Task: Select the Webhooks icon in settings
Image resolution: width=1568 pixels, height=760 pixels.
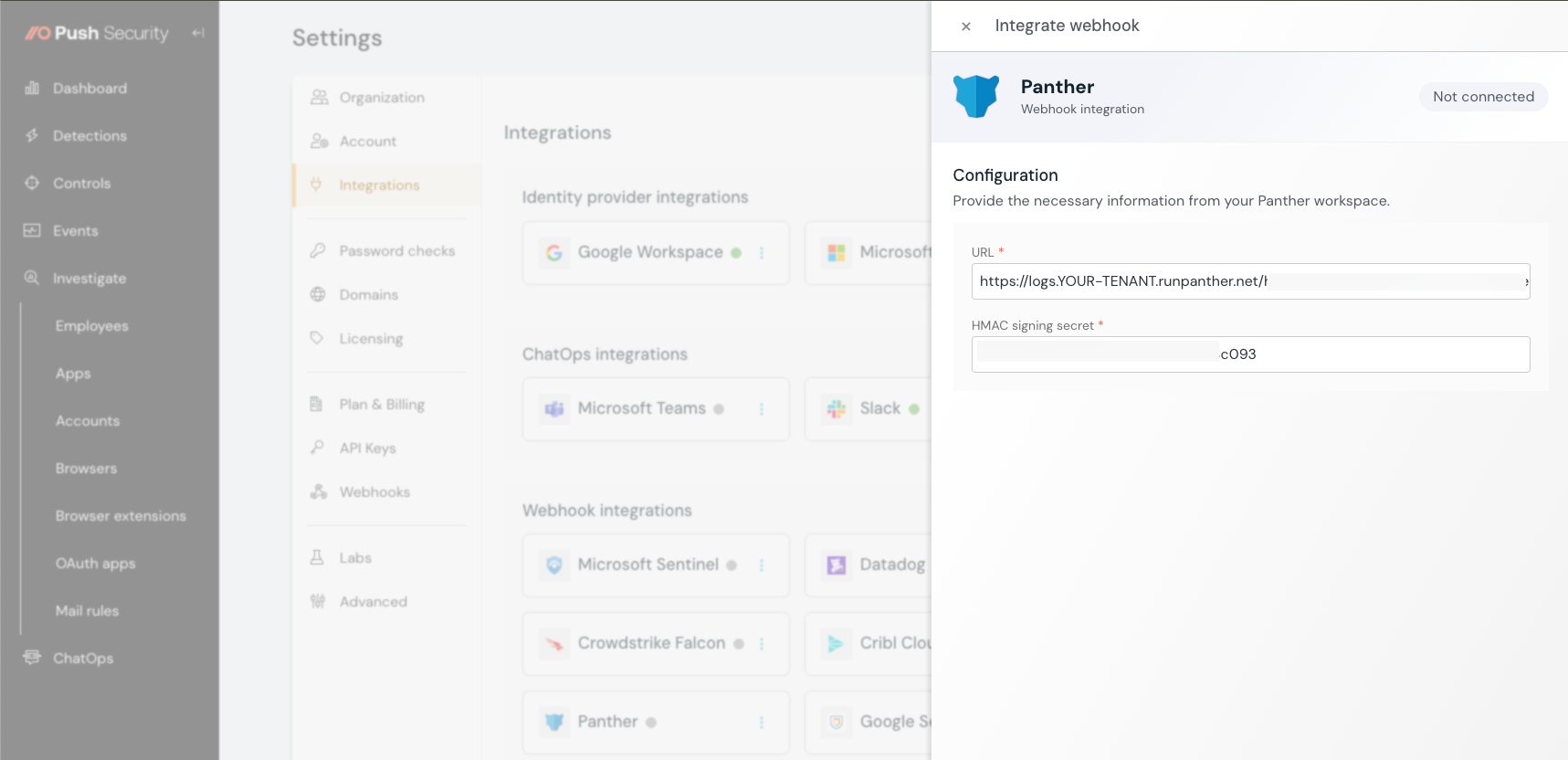Action: pos(318,491)
